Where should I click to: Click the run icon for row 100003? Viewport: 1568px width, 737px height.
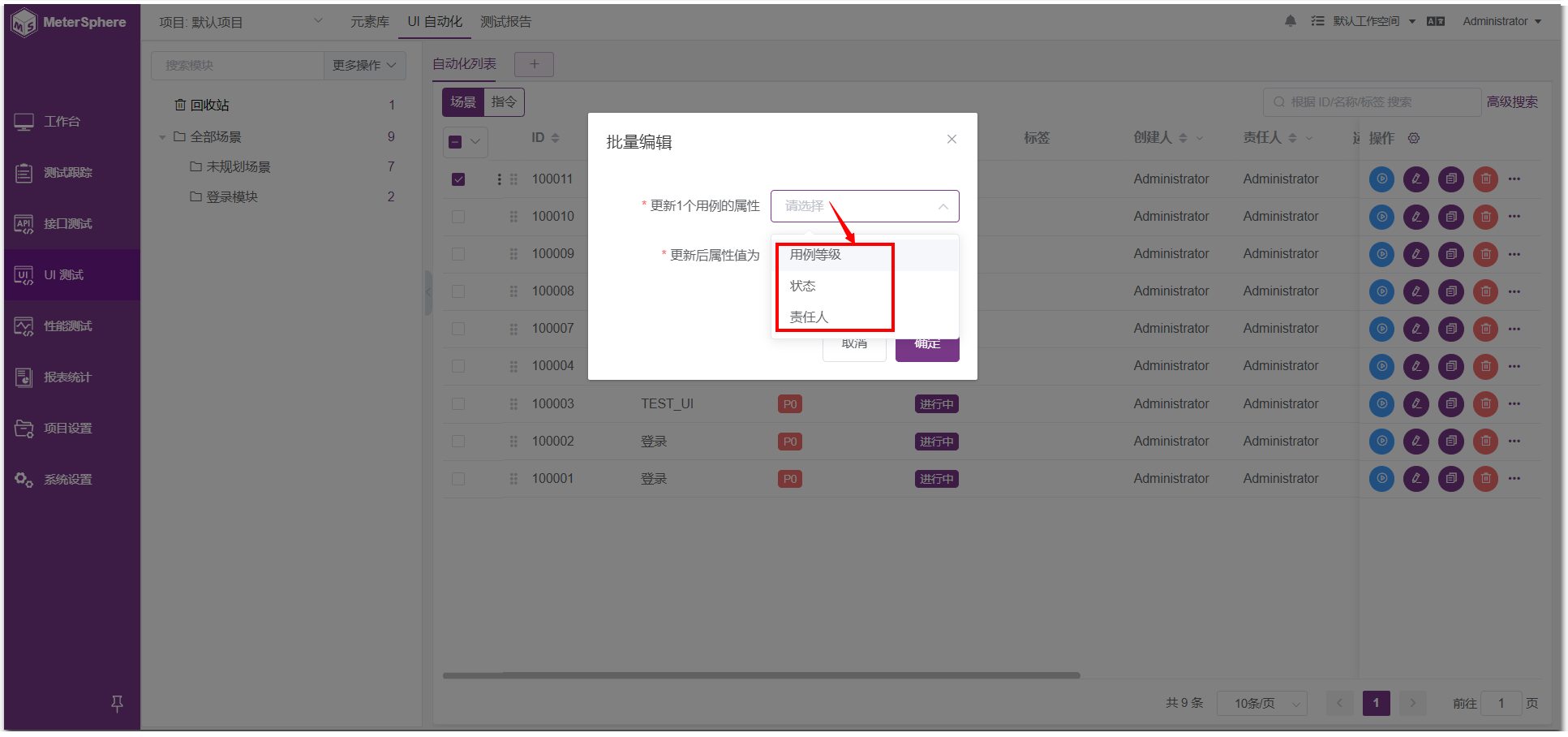(x=1381, y=403)
